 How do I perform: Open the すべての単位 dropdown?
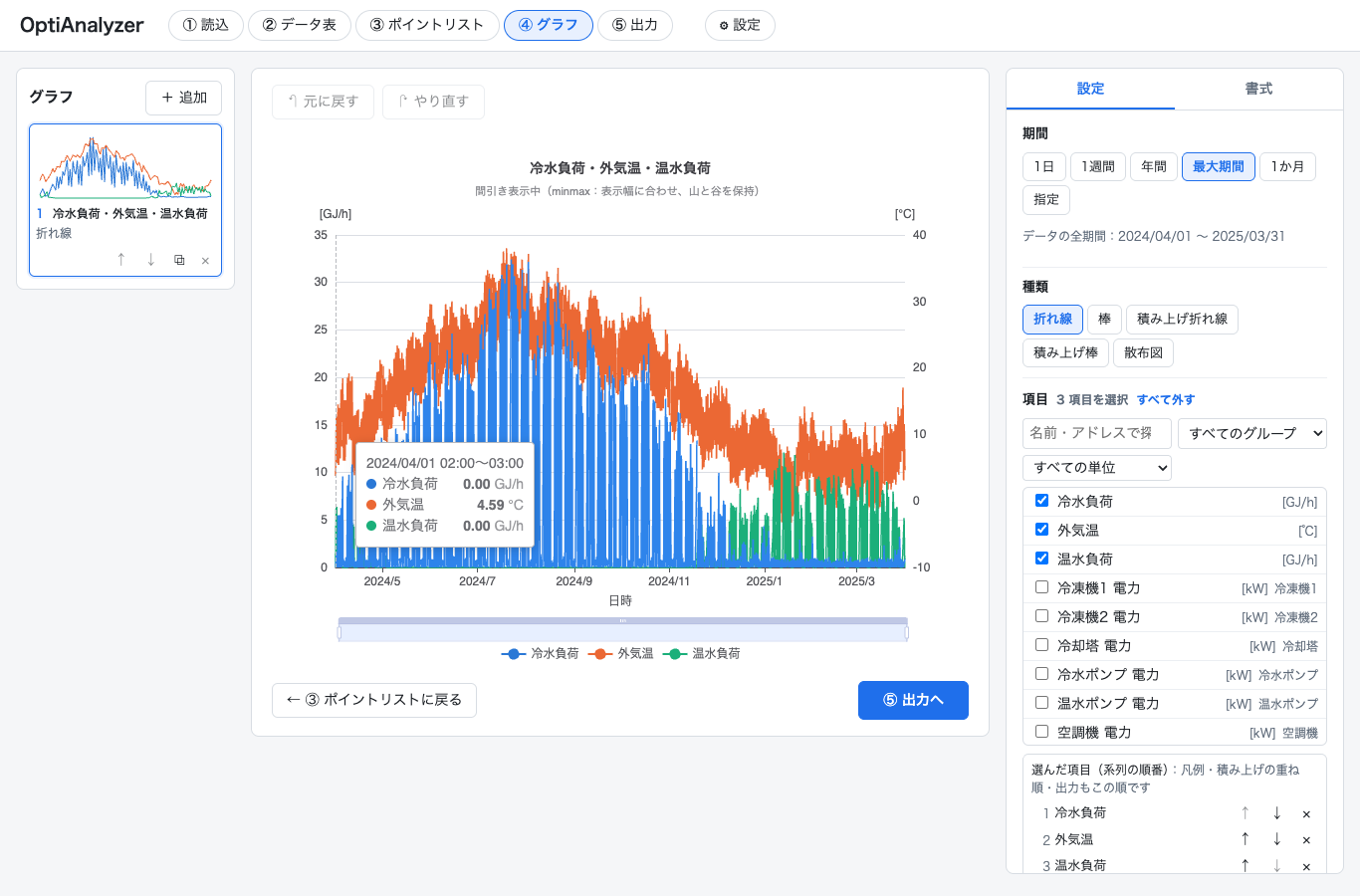1097,467
